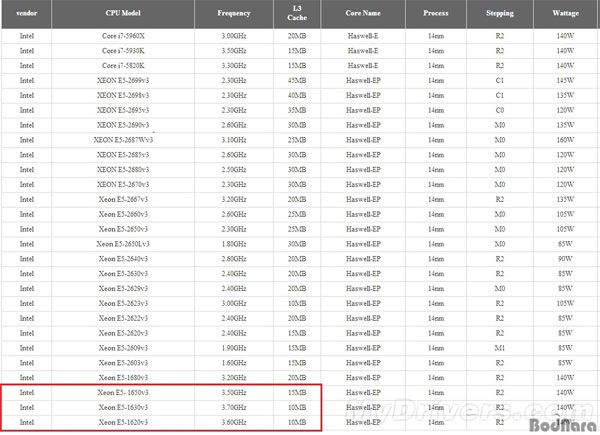Click the M1 stepping value
600x435 pixels.
click(500, 348)
